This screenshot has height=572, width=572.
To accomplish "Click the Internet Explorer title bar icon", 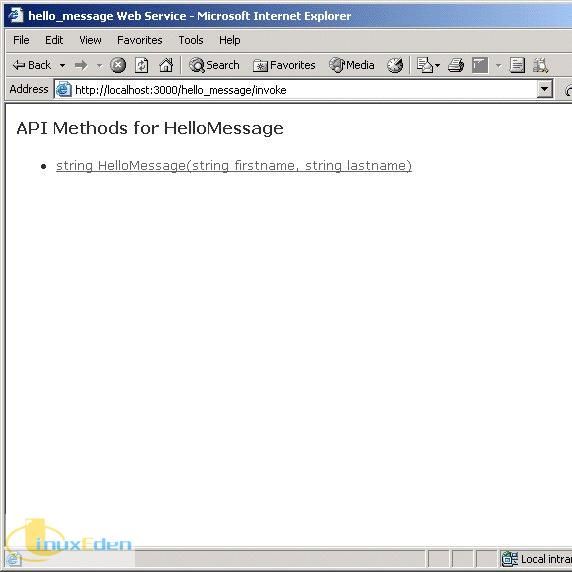I will [16, 16].
